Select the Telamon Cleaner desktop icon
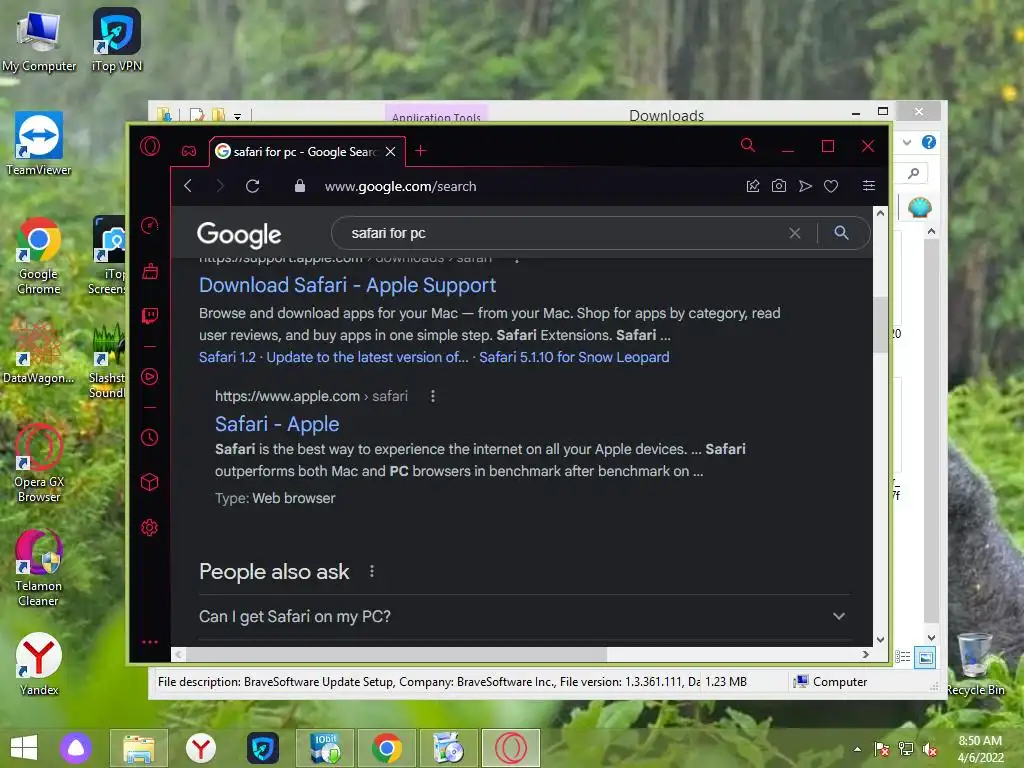The height and width of the screenshot is (768, 1024). click(x=39, y=568)
